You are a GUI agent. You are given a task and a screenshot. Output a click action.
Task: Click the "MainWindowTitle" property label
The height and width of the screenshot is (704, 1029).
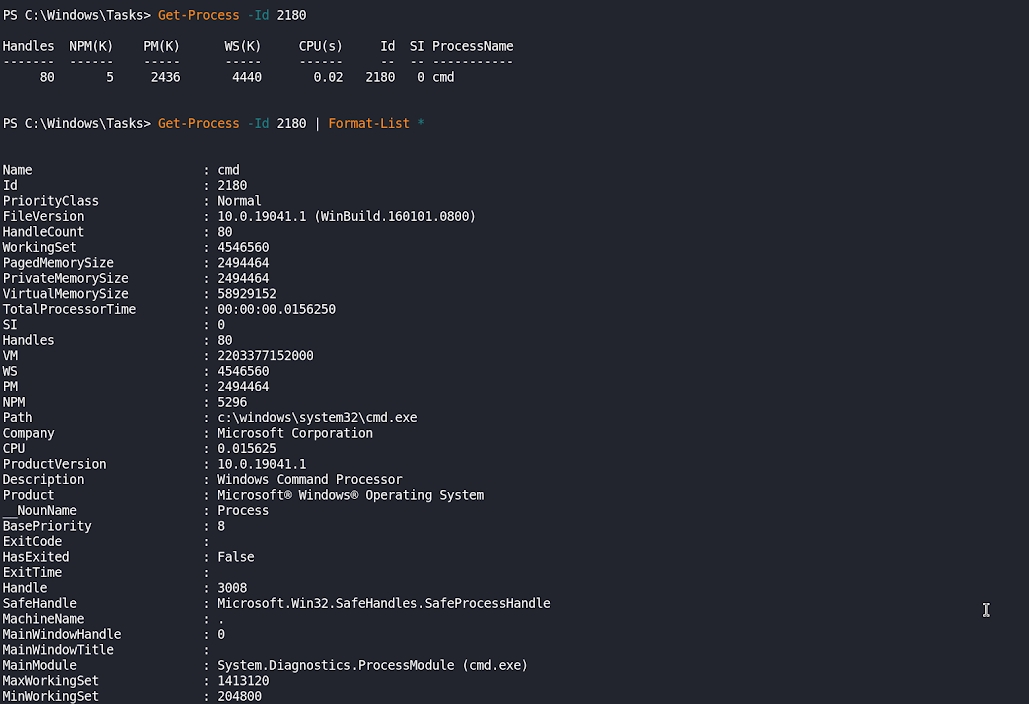coord(58,650)
